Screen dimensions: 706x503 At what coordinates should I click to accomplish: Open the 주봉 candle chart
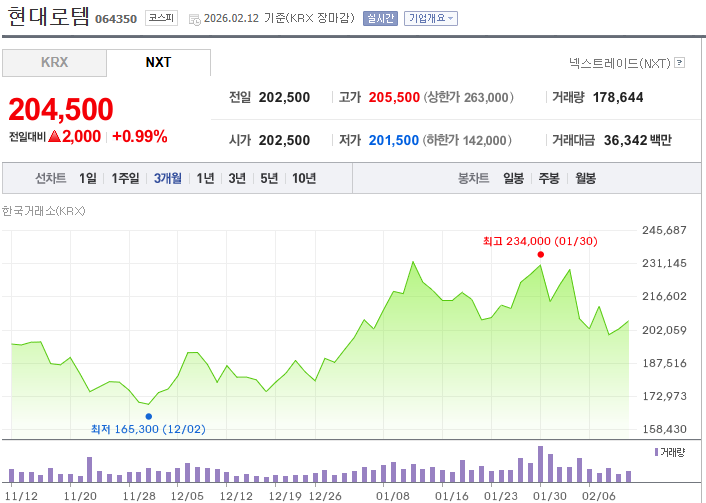point(549,178)
